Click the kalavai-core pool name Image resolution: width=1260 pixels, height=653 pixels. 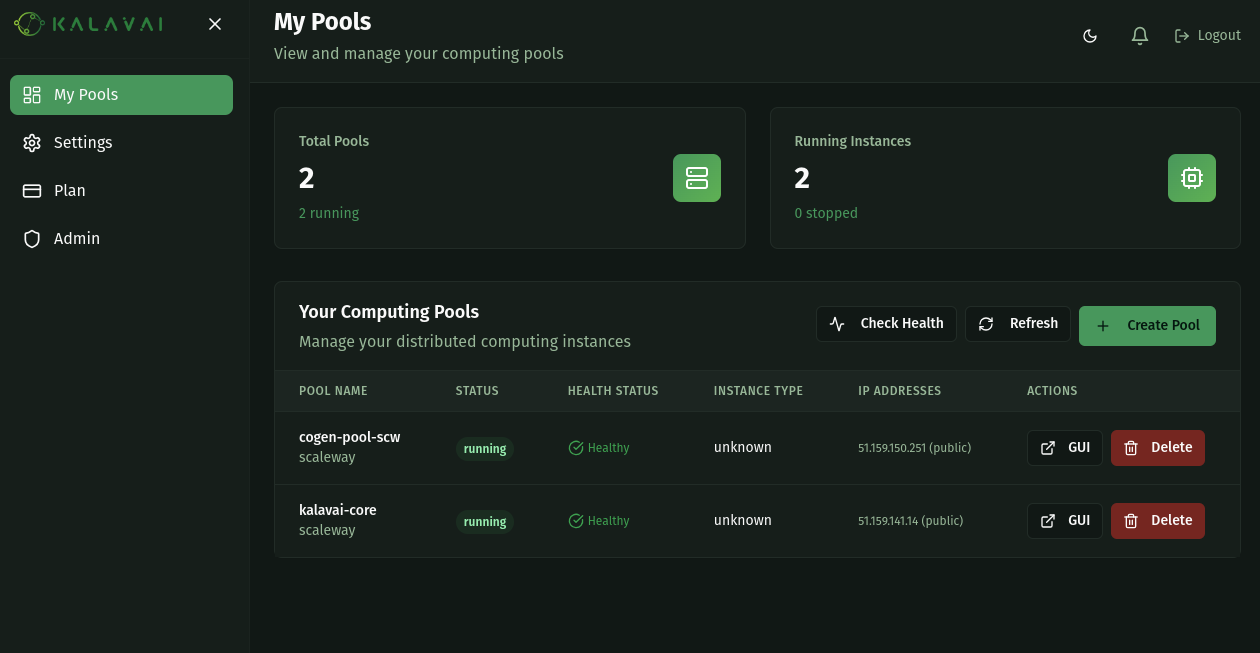[338, 510]
